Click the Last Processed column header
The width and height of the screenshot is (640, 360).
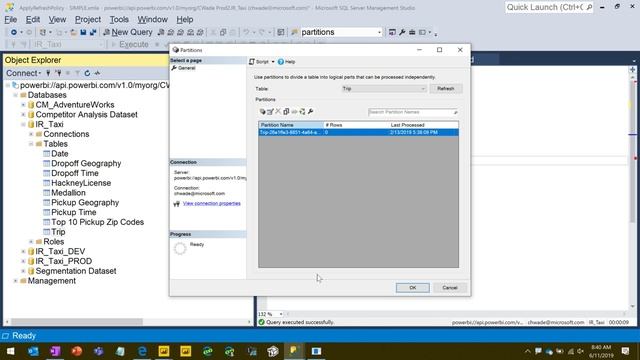click(424, 125)
